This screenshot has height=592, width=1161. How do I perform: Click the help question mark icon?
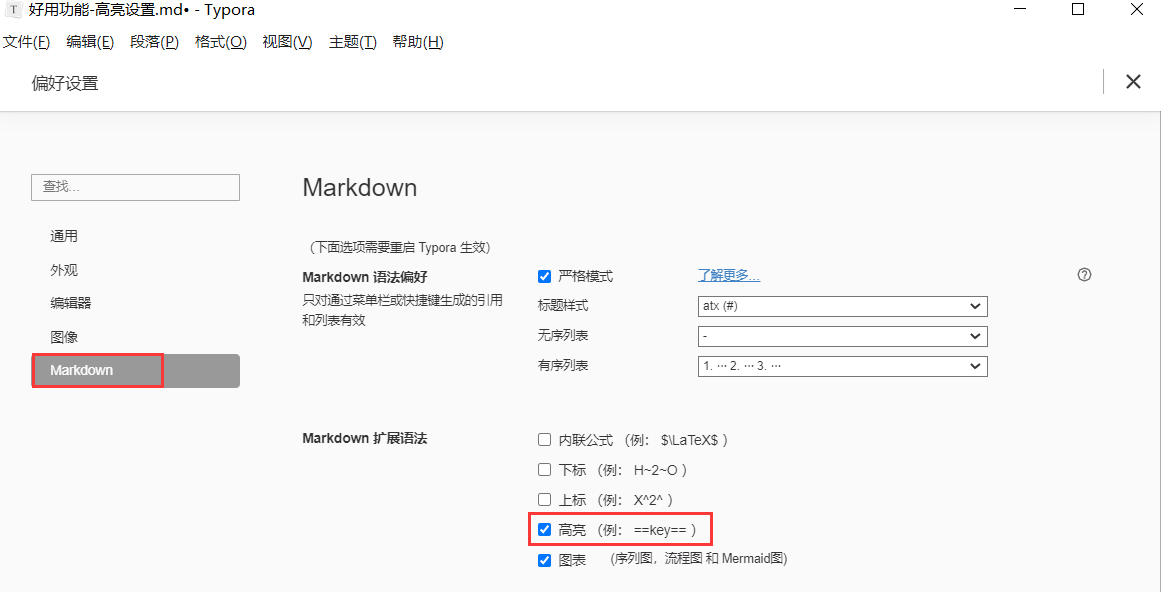1084,275
